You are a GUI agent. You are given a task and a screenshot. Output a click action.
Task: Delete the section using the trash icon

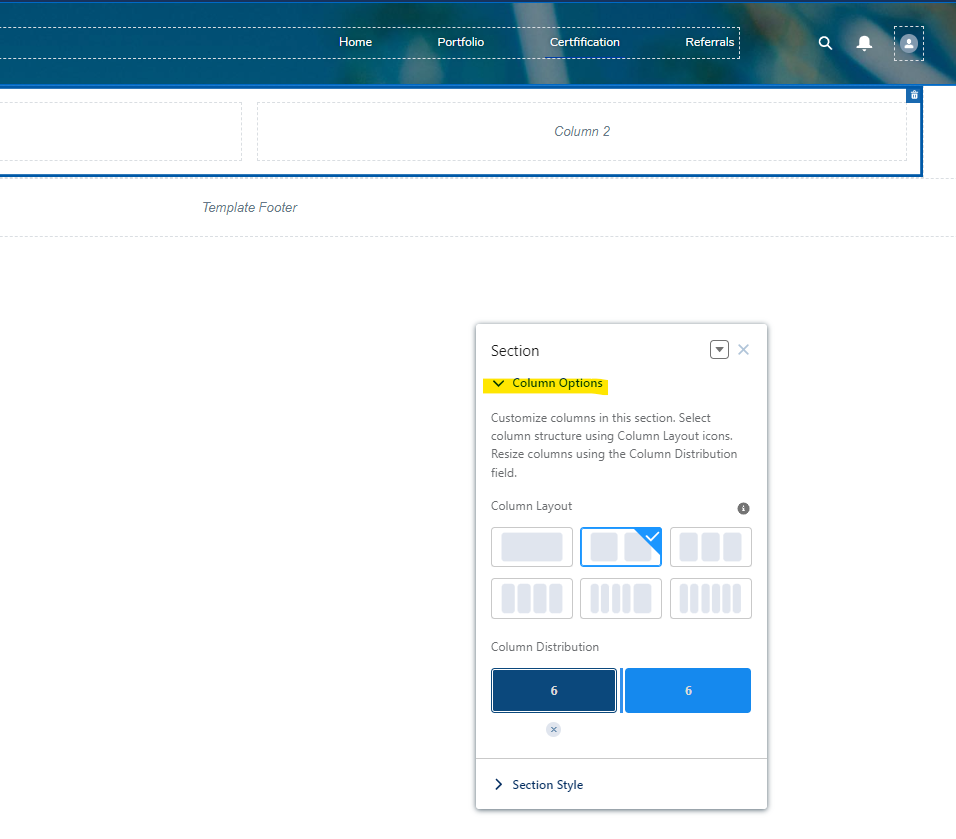pos(913,94)
